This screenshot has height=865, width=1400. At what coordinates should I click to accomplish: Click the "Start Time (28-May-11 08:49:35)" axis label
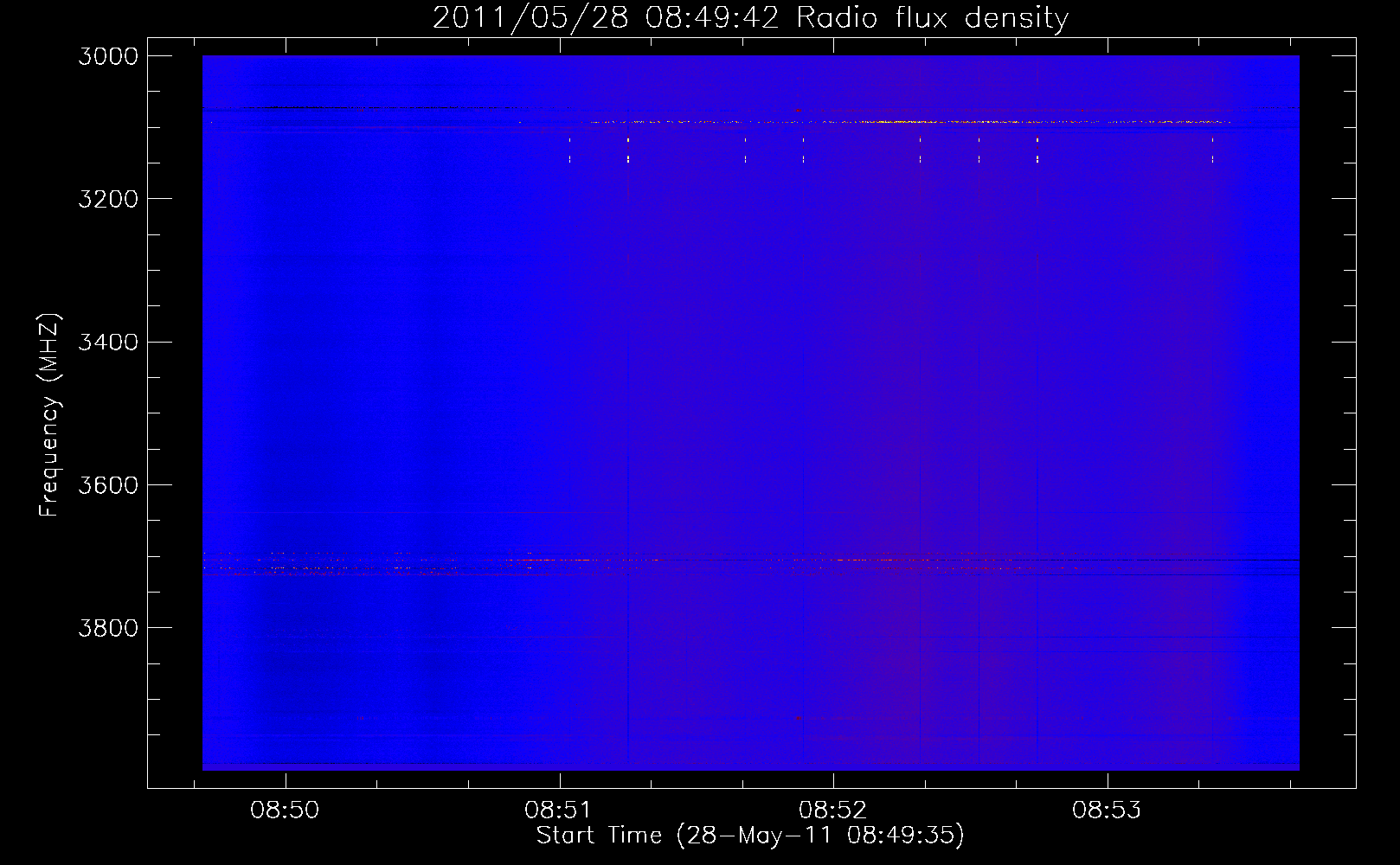tap(750, 836)
